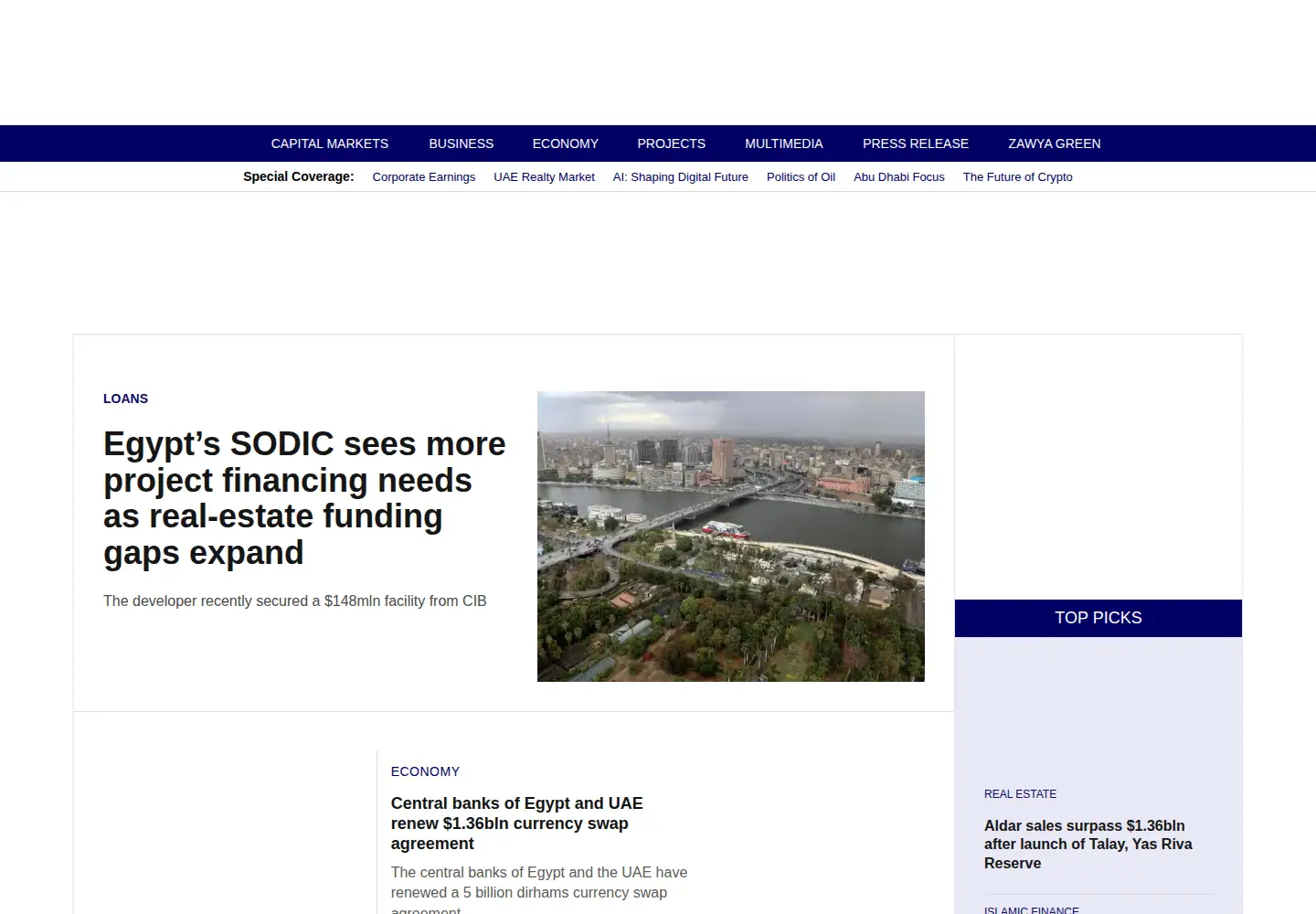Click the Special Coverage label

[298, 176]
